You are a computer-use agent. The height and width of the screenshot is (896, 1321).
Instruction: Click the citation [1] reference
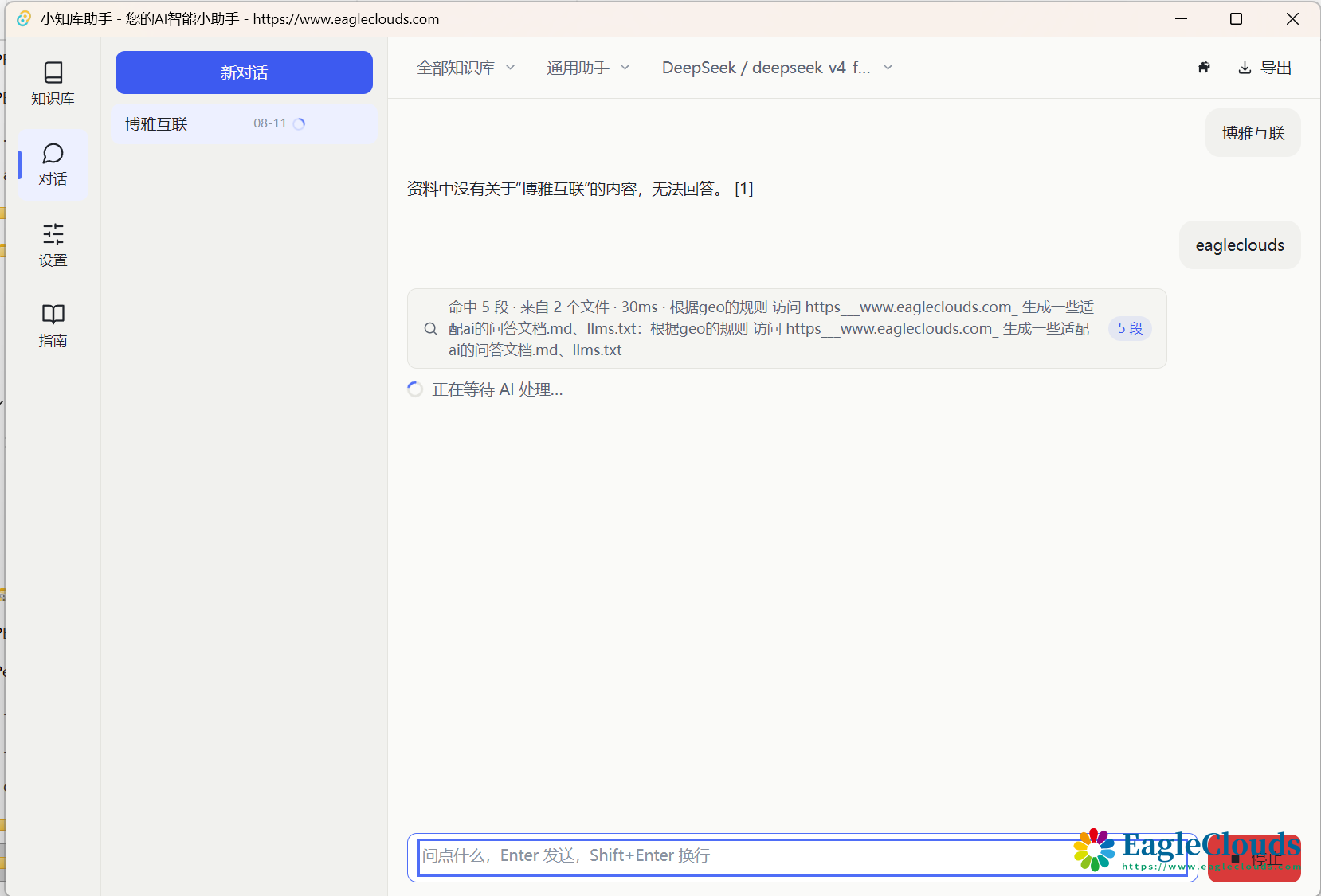click(x=743, y=189)
